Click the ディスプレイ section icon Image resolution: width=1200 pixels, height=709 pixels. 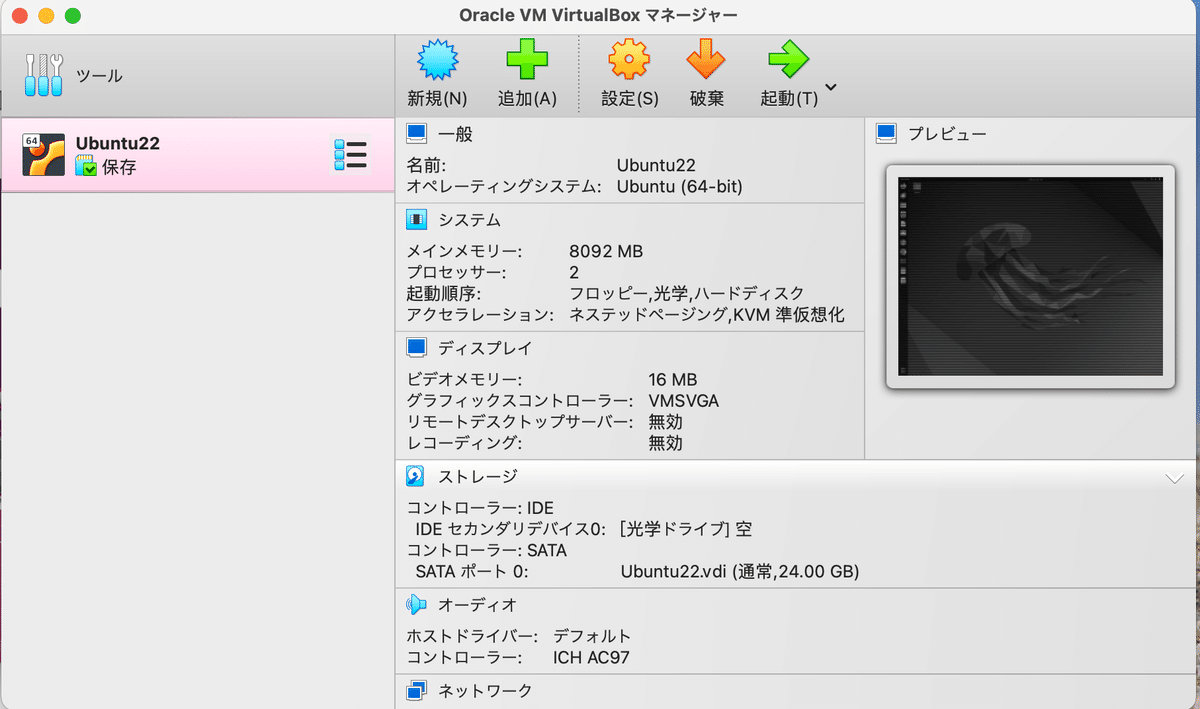coord(417,347)
